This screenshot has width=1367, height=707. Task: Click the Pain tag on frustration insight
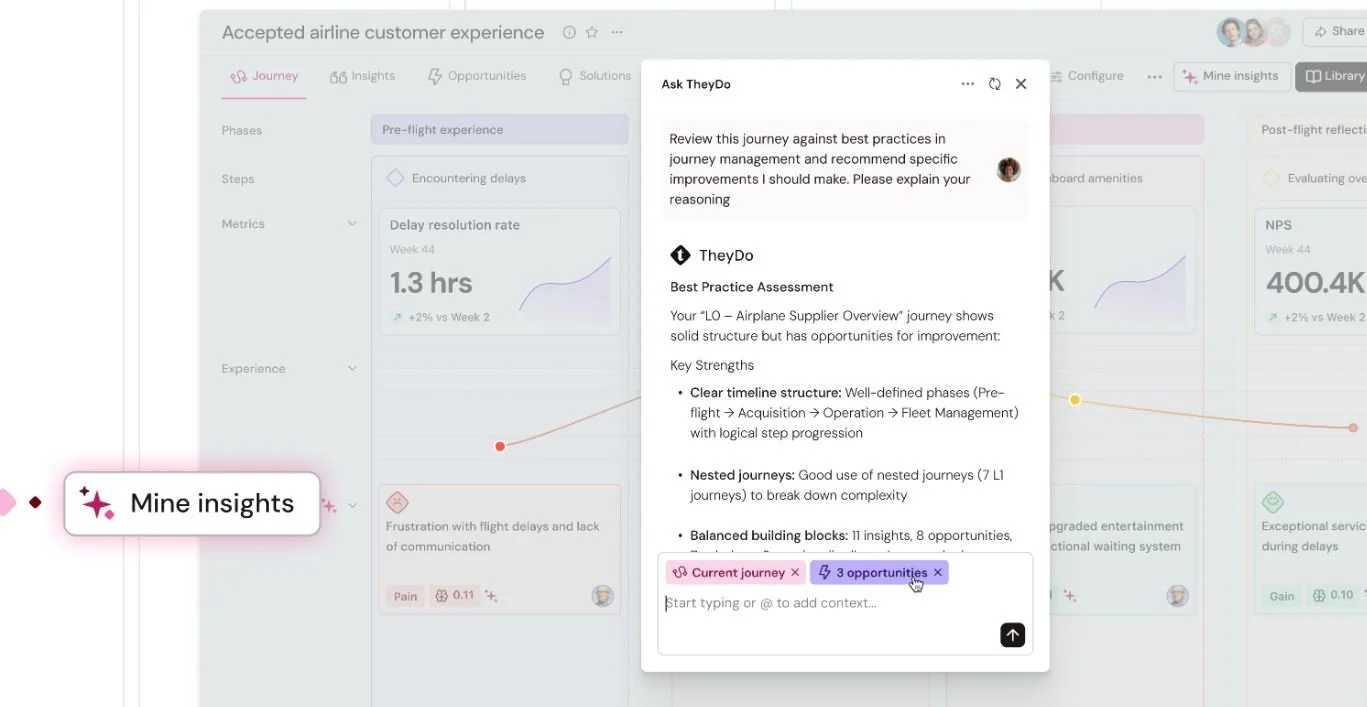[x=405, y=596]
